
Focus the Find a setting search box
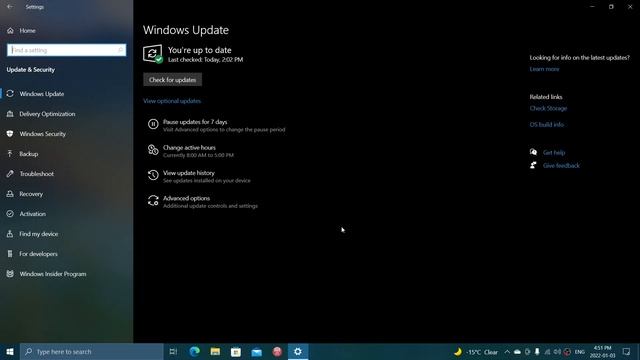pyautogui.click(x=67, y=50)
